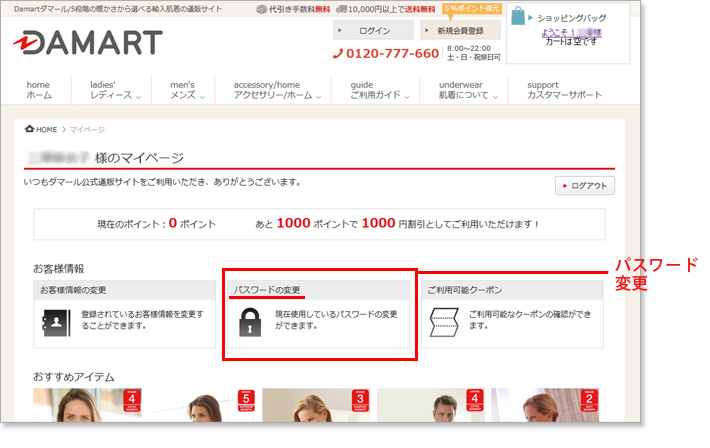The height and width of the screenshot is (448, 710).
Task: Open first recommended item with grade 4 woman
Action: tap(87, 405)
